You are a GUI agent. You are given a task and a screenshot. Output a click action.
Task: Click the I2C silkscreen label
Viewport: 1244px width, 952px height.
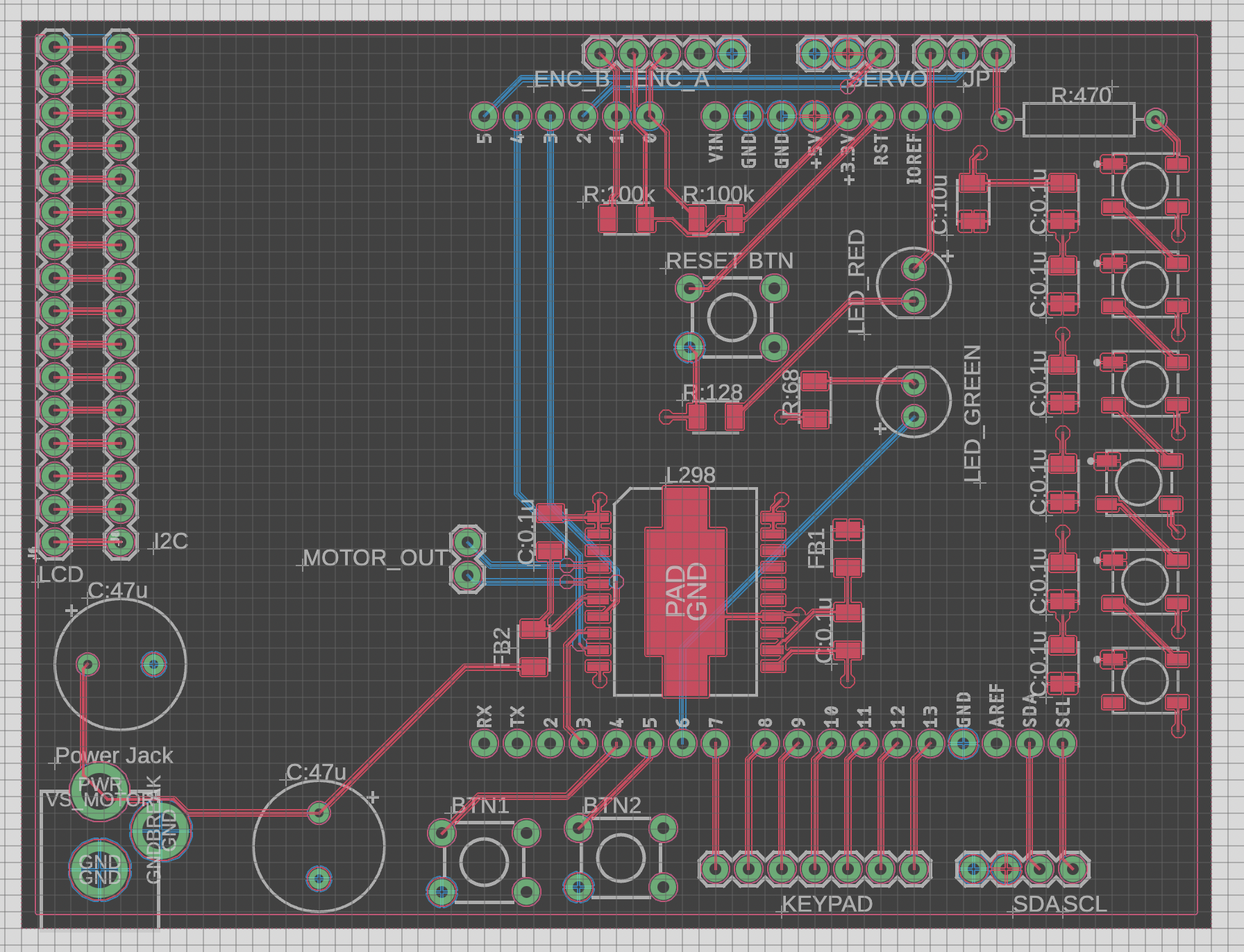click(x=171, y=541)
